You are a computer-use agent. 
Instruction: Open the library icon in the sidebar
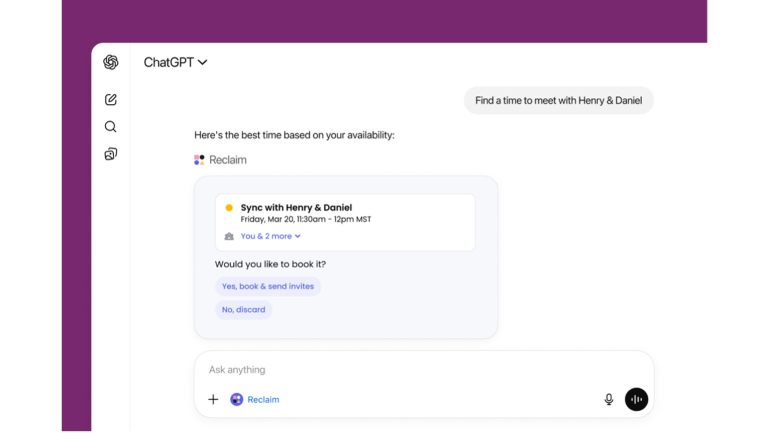pos(111,154)
